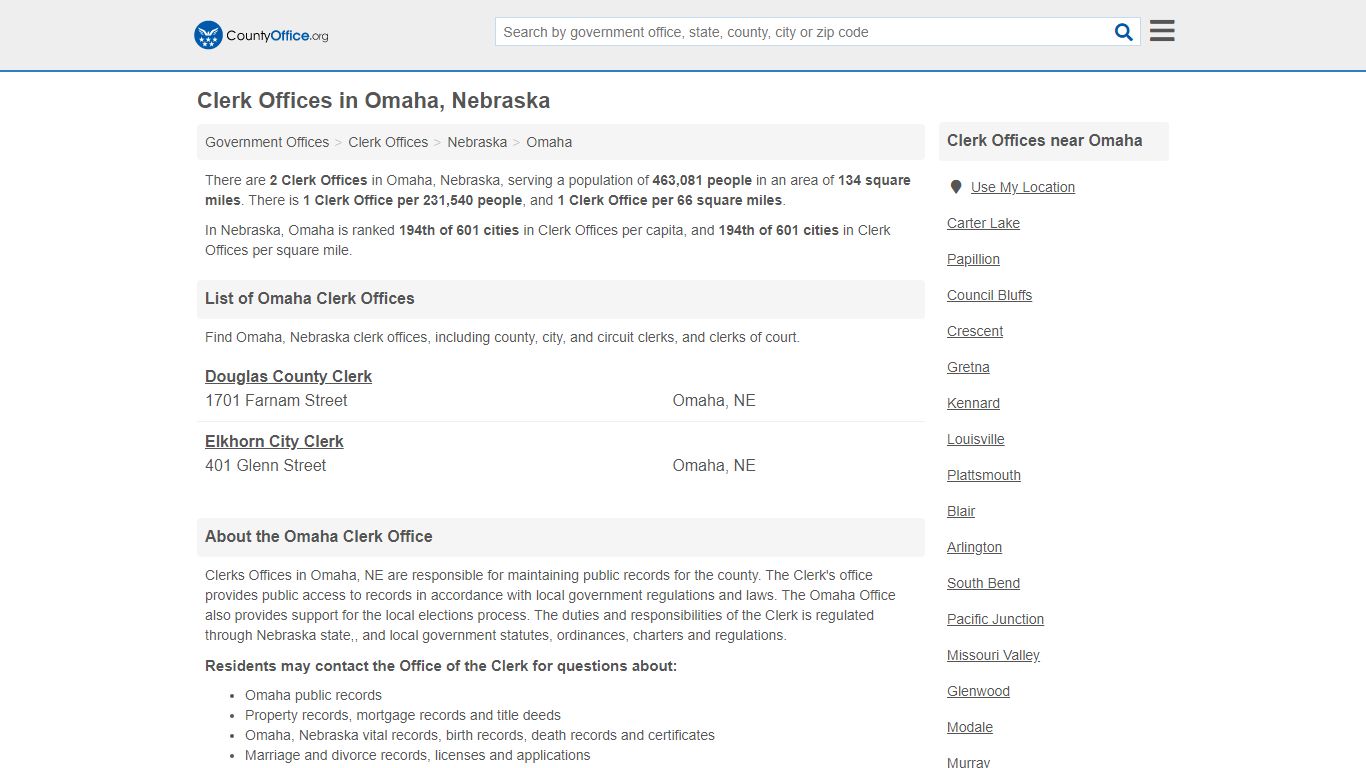Open Plattsmouth clerk offices

[984, 475]
